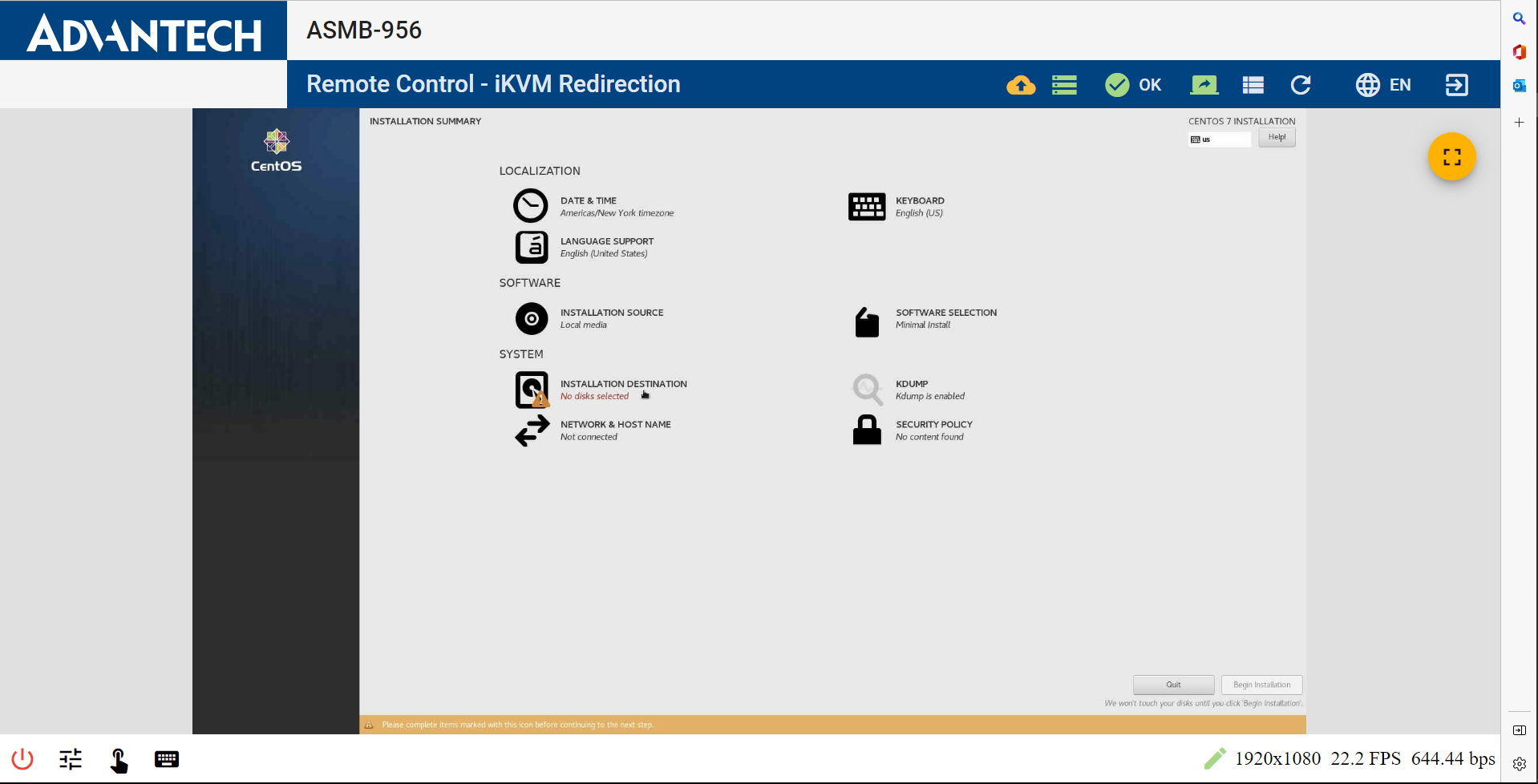Open the green remote screen share icon

[x=1204, y=85]
